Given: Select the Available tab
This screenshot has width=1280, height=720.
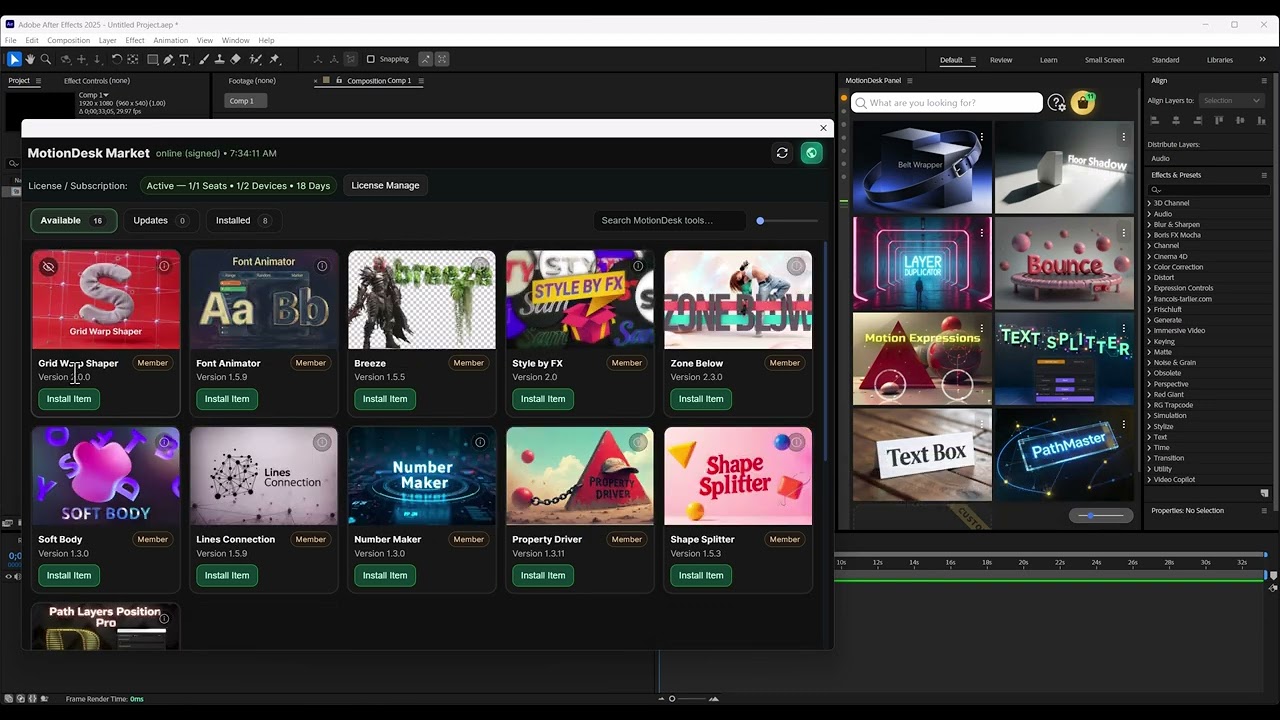Looking at the screenshot, I should coord(73,220).
